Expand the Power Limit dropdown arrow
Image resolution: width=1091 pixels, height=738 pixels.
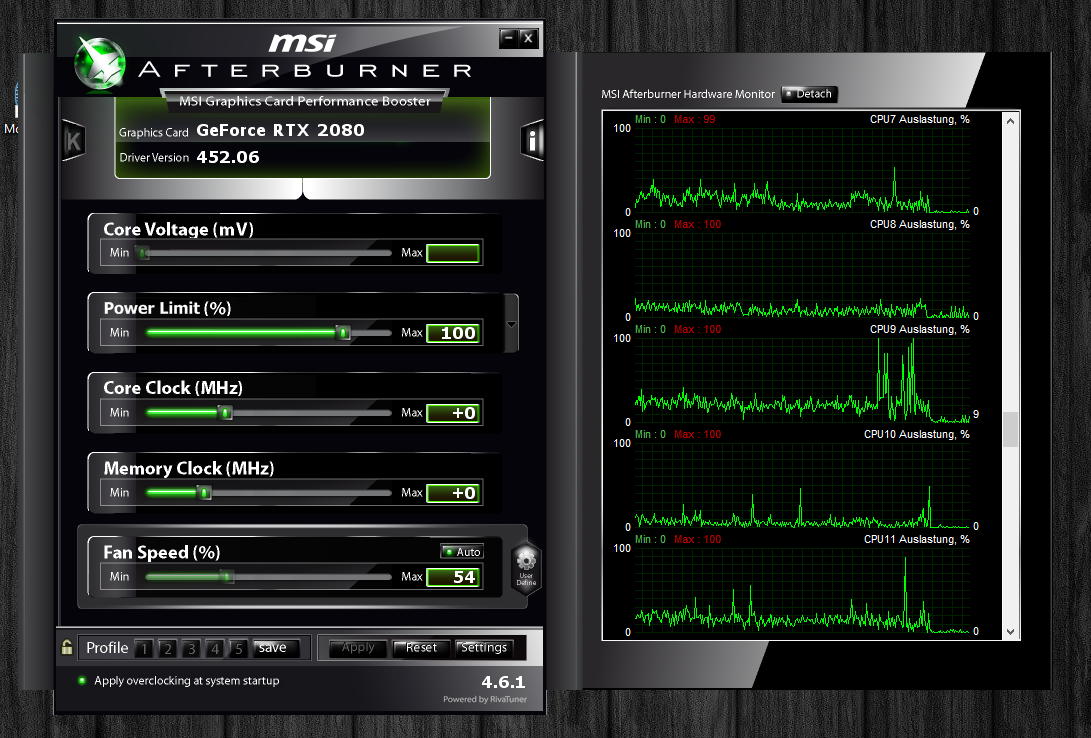(x=511, y=324)
